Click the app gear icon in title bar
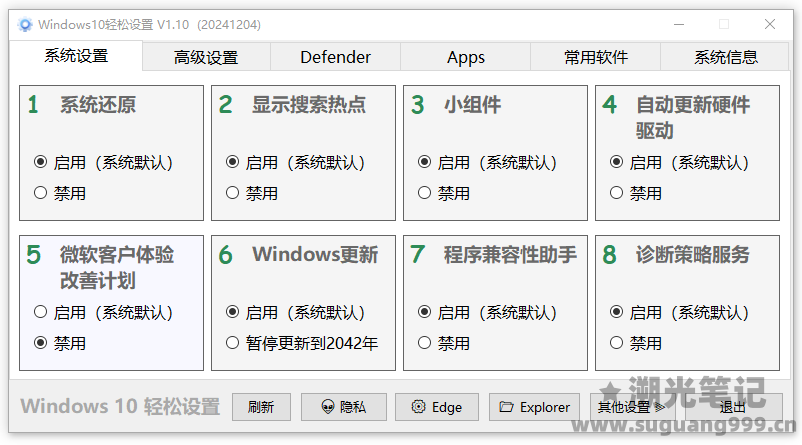 click(25, 25)
